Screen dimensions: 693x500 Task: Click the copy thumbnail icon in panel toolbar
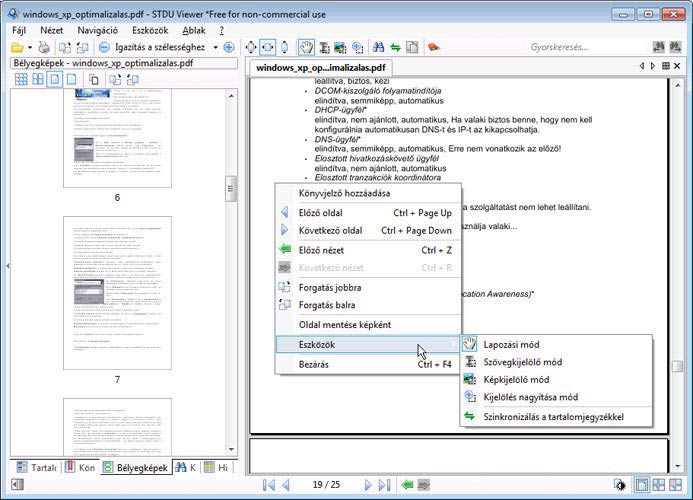point(94,80)
